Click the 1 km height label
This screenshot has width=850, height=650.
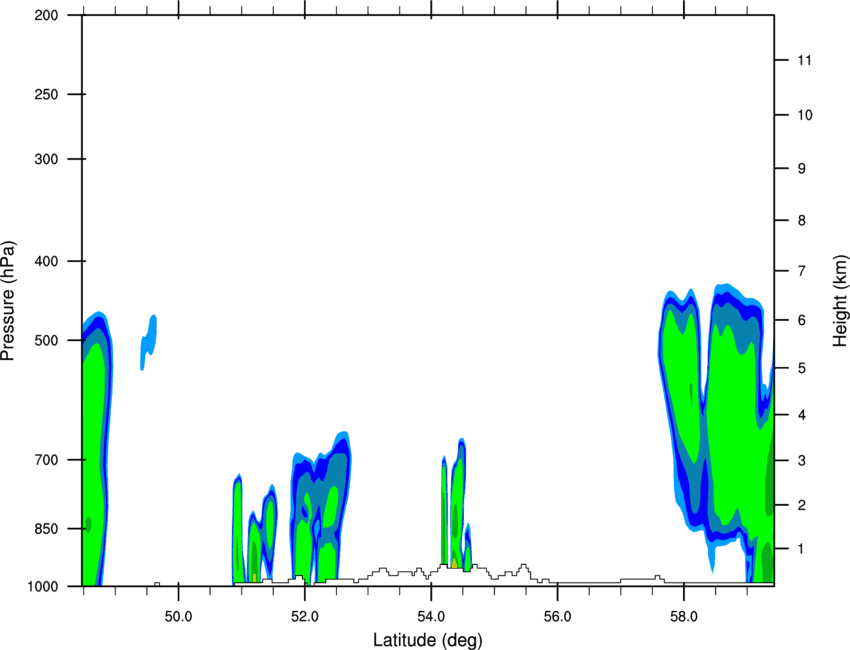click(802, 549)
